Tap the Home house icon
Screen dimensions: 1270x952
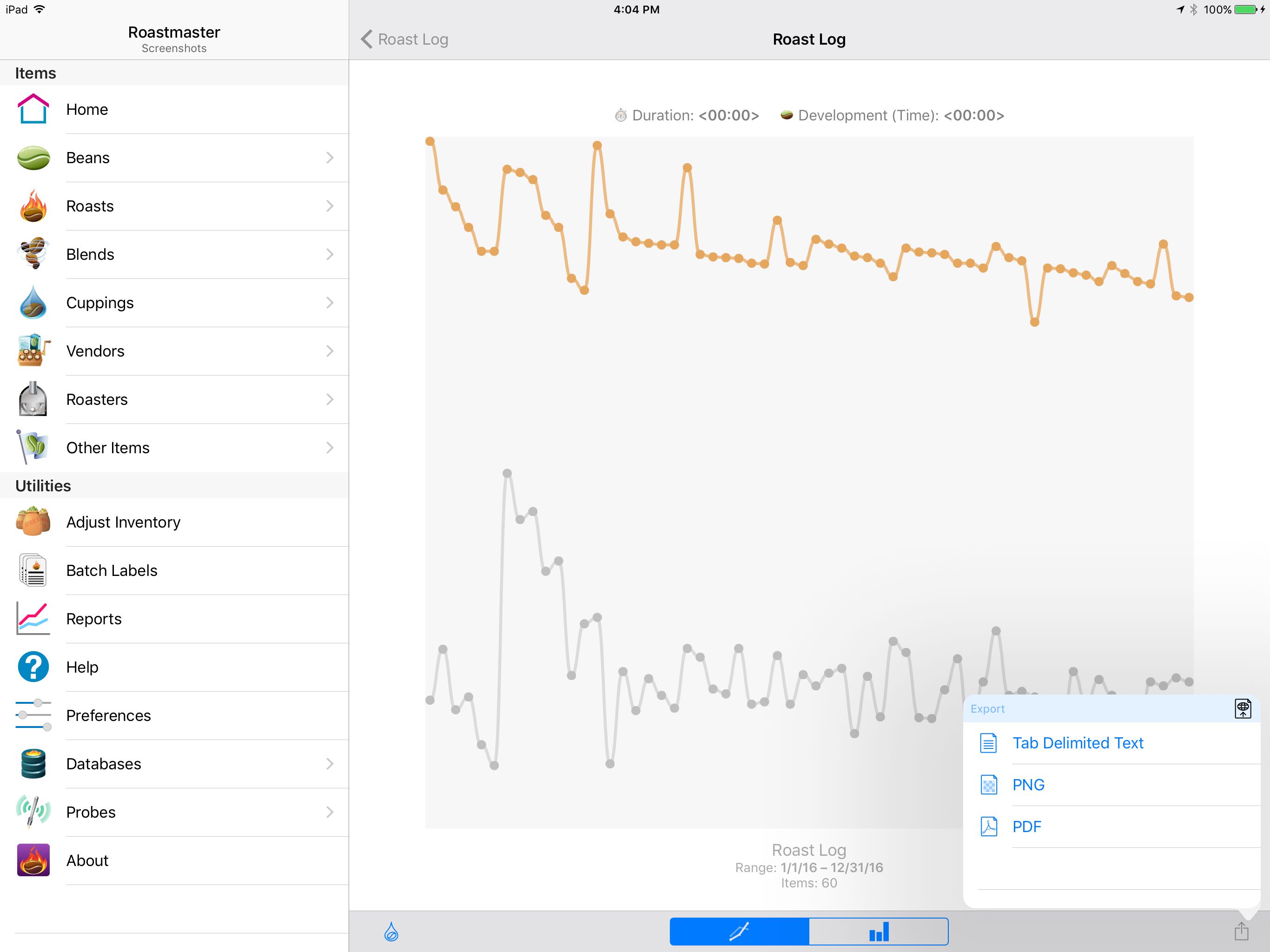point(33,109)
